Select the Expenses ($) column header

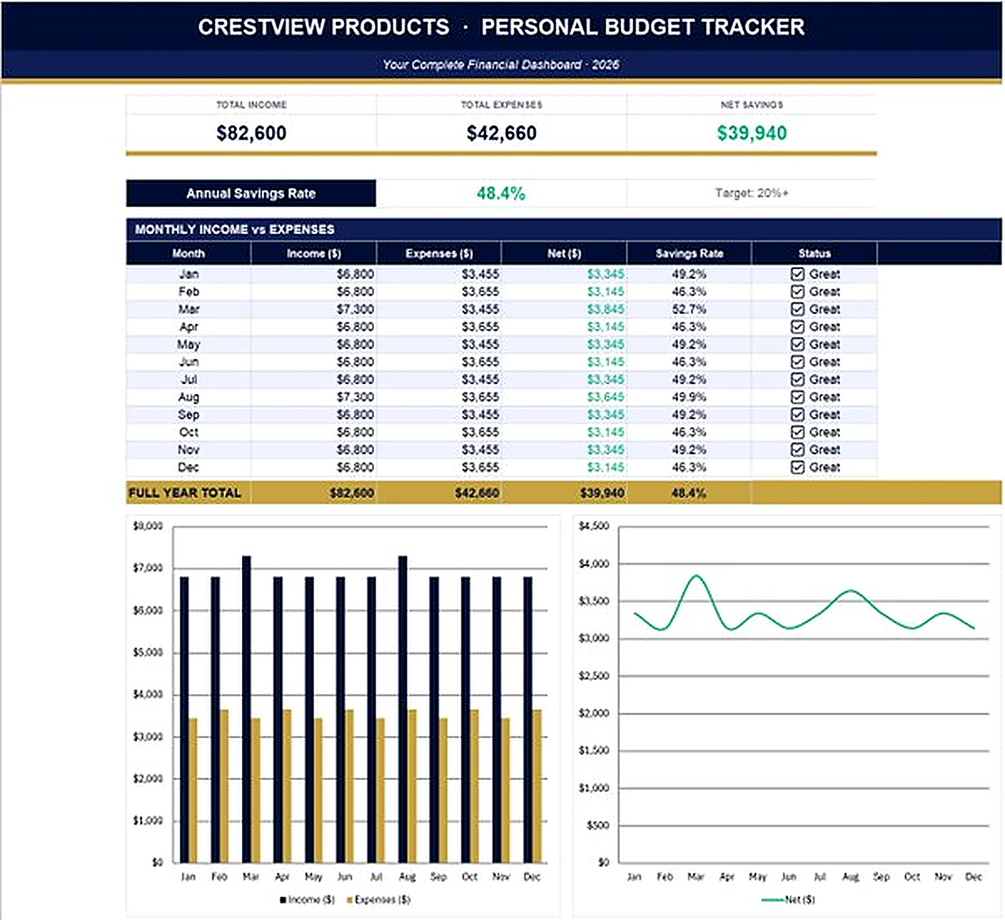[x=439, y=254]
